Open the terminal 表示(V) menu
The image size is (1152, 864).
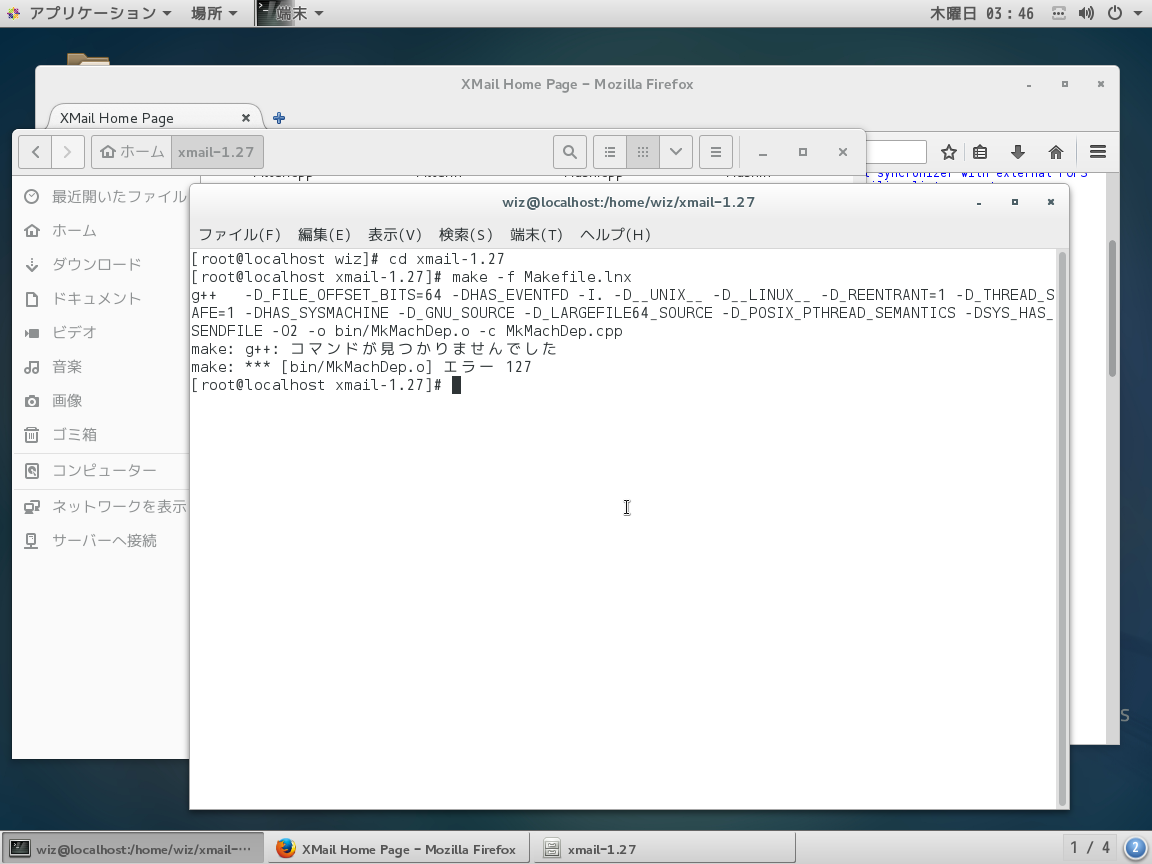coord(395,234)
